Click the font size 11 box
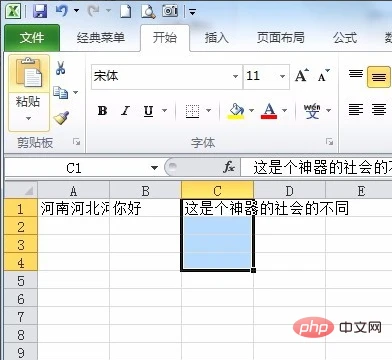 tap(261, 76)
